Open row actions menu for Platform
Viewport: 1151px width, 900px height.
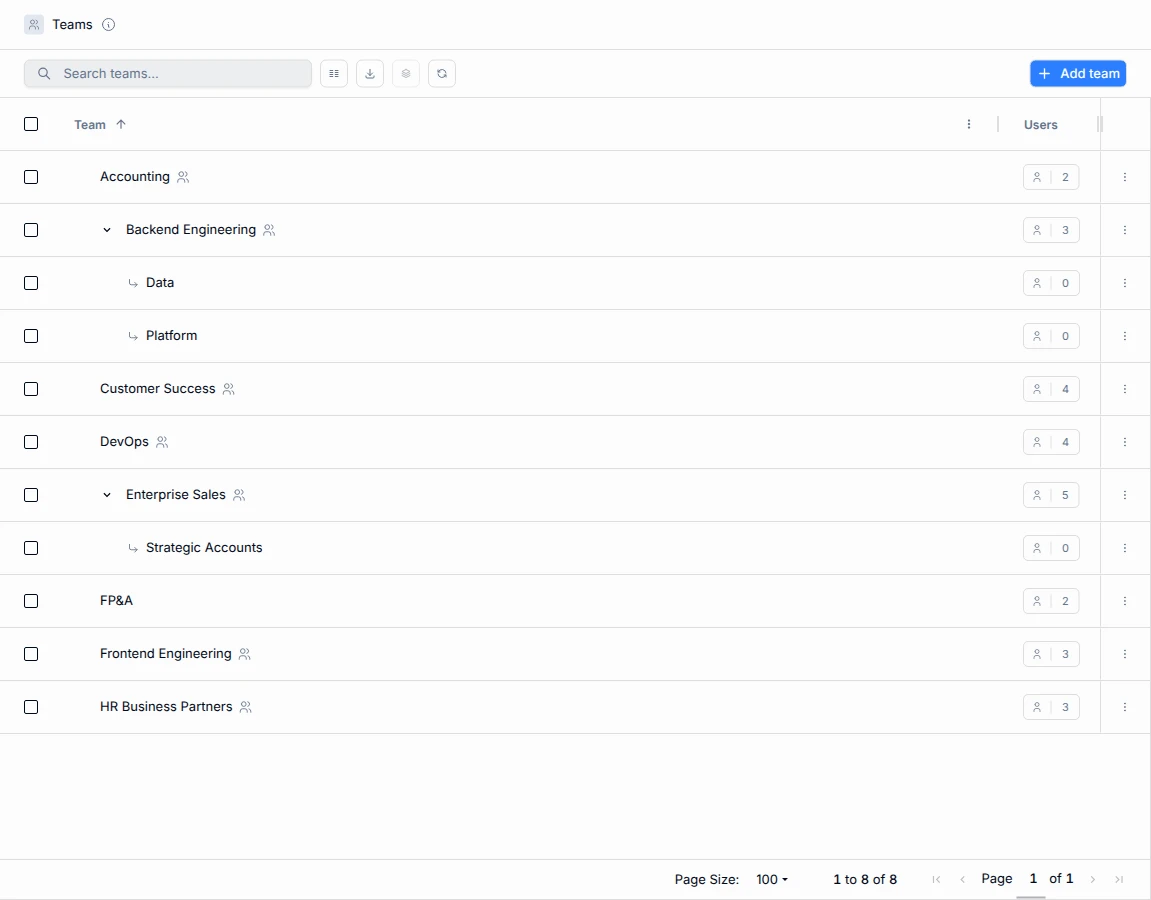point(1125,335)
